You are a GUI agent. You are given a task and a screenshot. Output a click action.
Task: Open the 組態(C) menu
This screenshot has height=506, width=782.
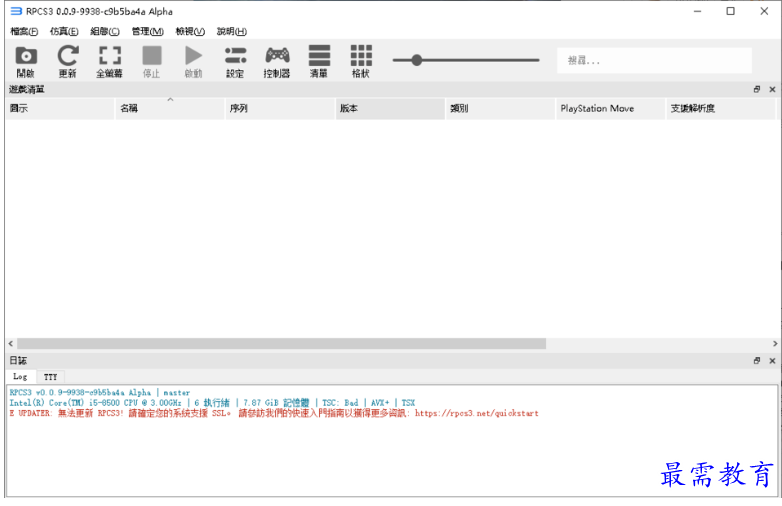click(x=105, y=31)
